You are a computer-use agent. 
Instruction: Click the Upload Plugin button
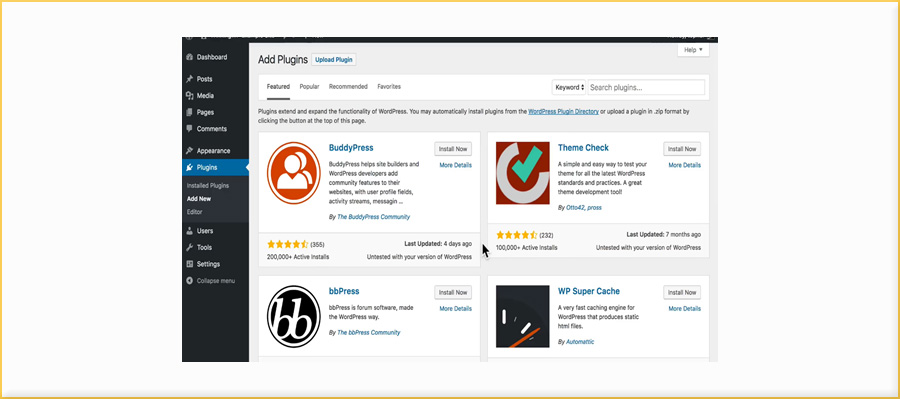point(333,60)
